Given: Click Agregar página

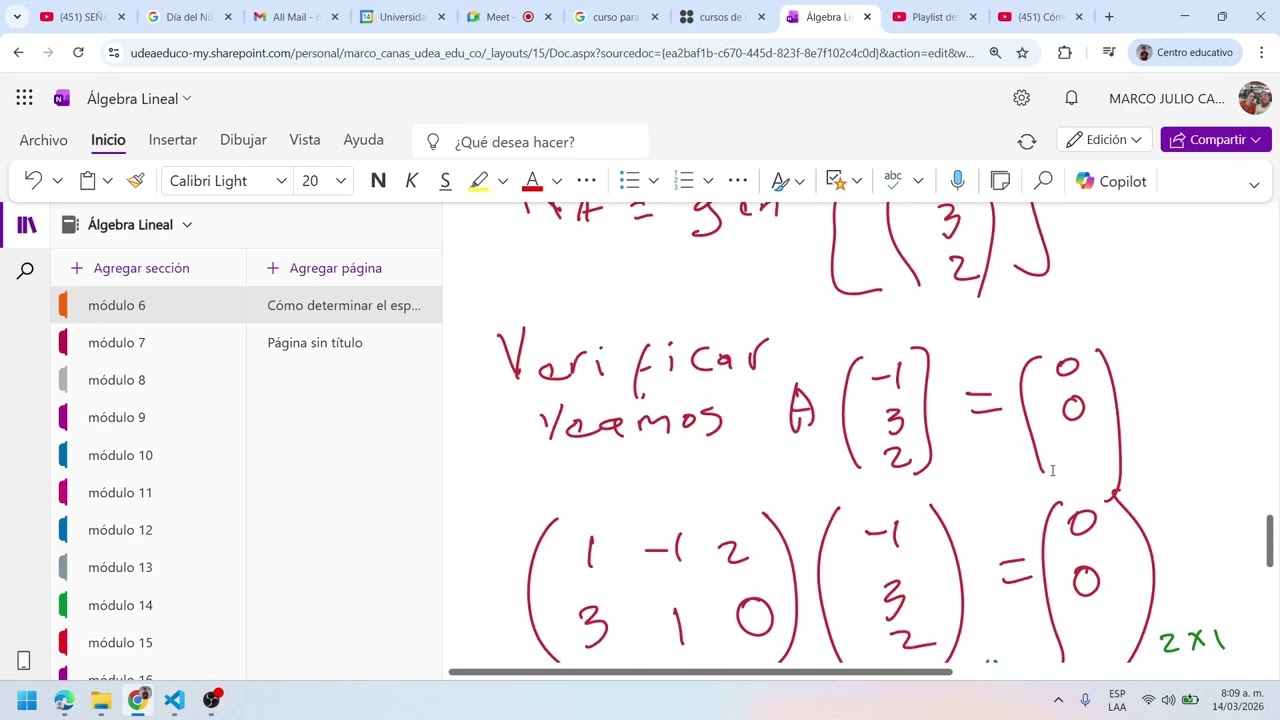Looking at the screenshot, I should pos(325,268).
